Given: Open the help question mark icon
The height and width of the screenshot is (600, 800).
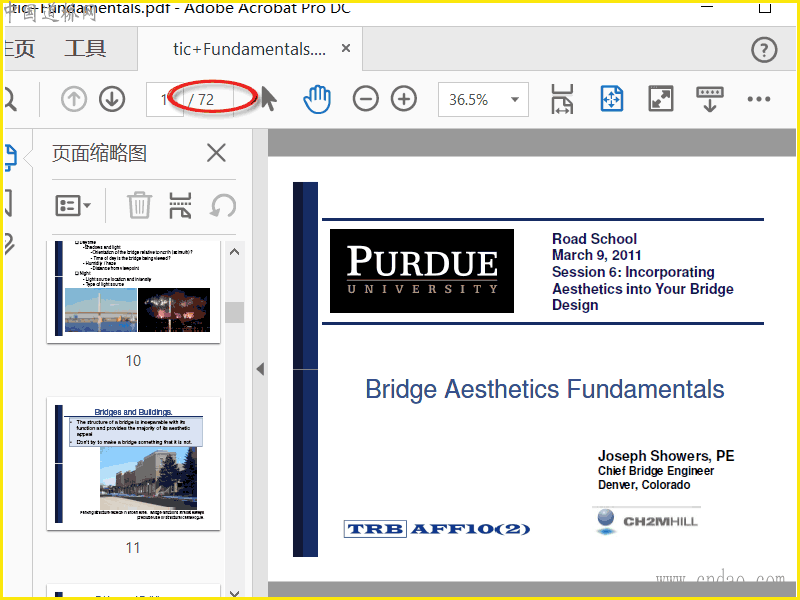Looking at the screenshot, I should [764, 50].
